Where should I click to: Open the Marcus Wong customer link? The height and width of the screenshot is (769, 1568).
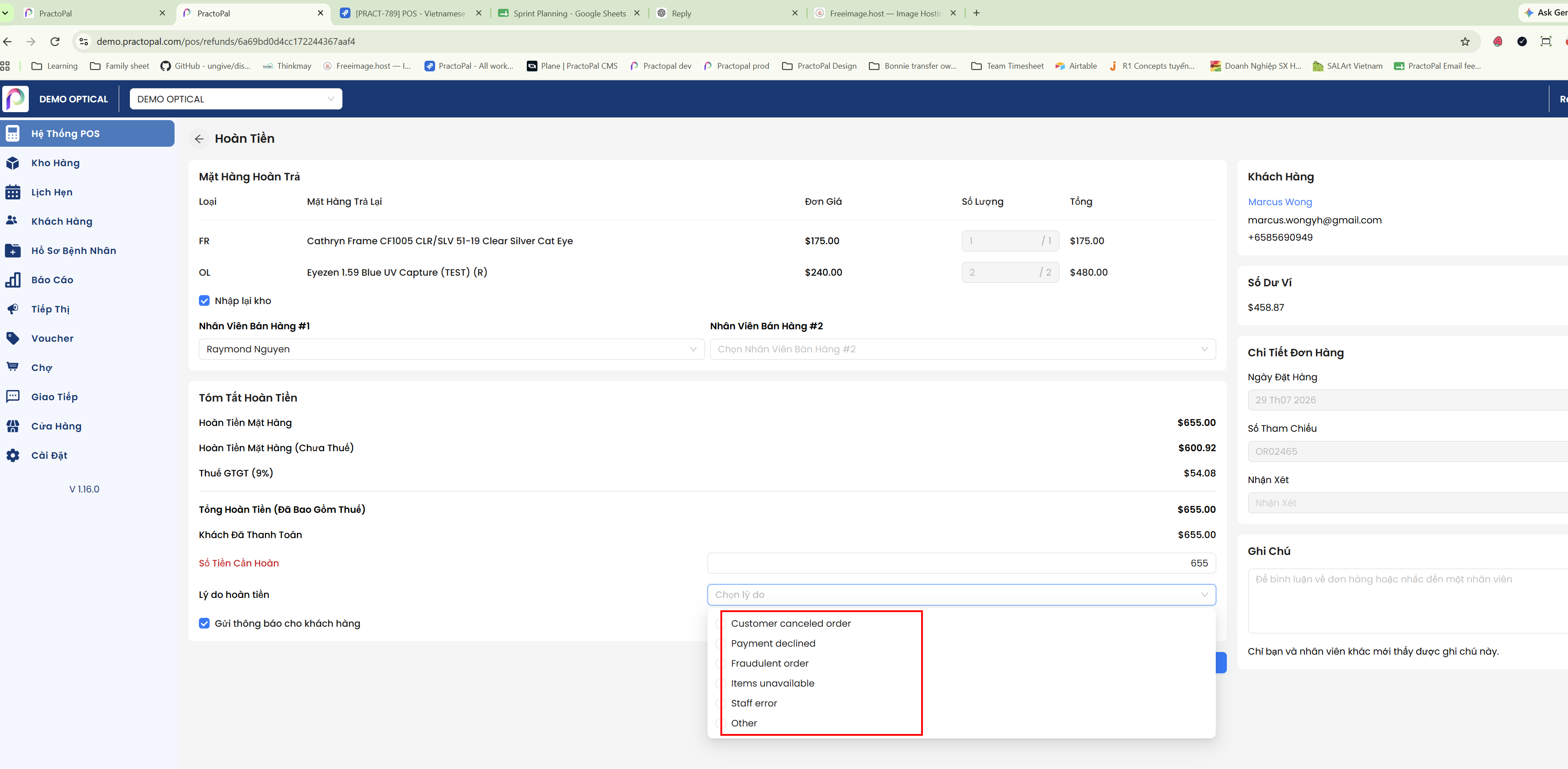(1280, 202)
